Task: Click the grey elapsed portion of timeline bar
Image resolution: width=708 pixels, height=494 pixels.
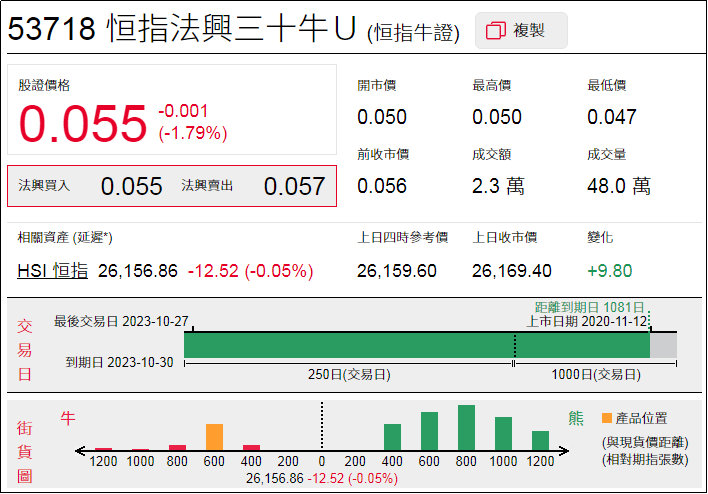Action: [x=663, y=346]
